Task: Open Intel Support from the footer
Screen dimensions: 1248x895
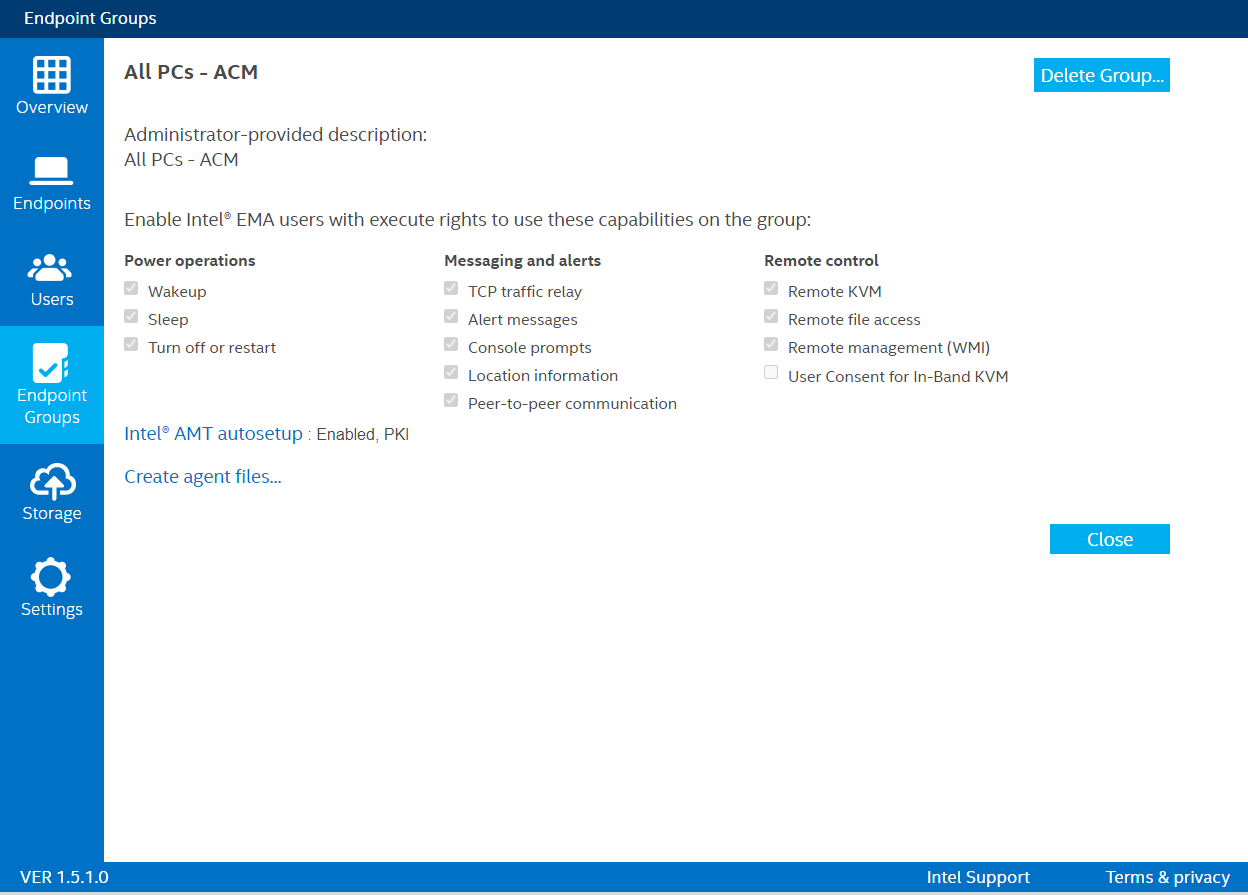Action: [x=978, y=877]
